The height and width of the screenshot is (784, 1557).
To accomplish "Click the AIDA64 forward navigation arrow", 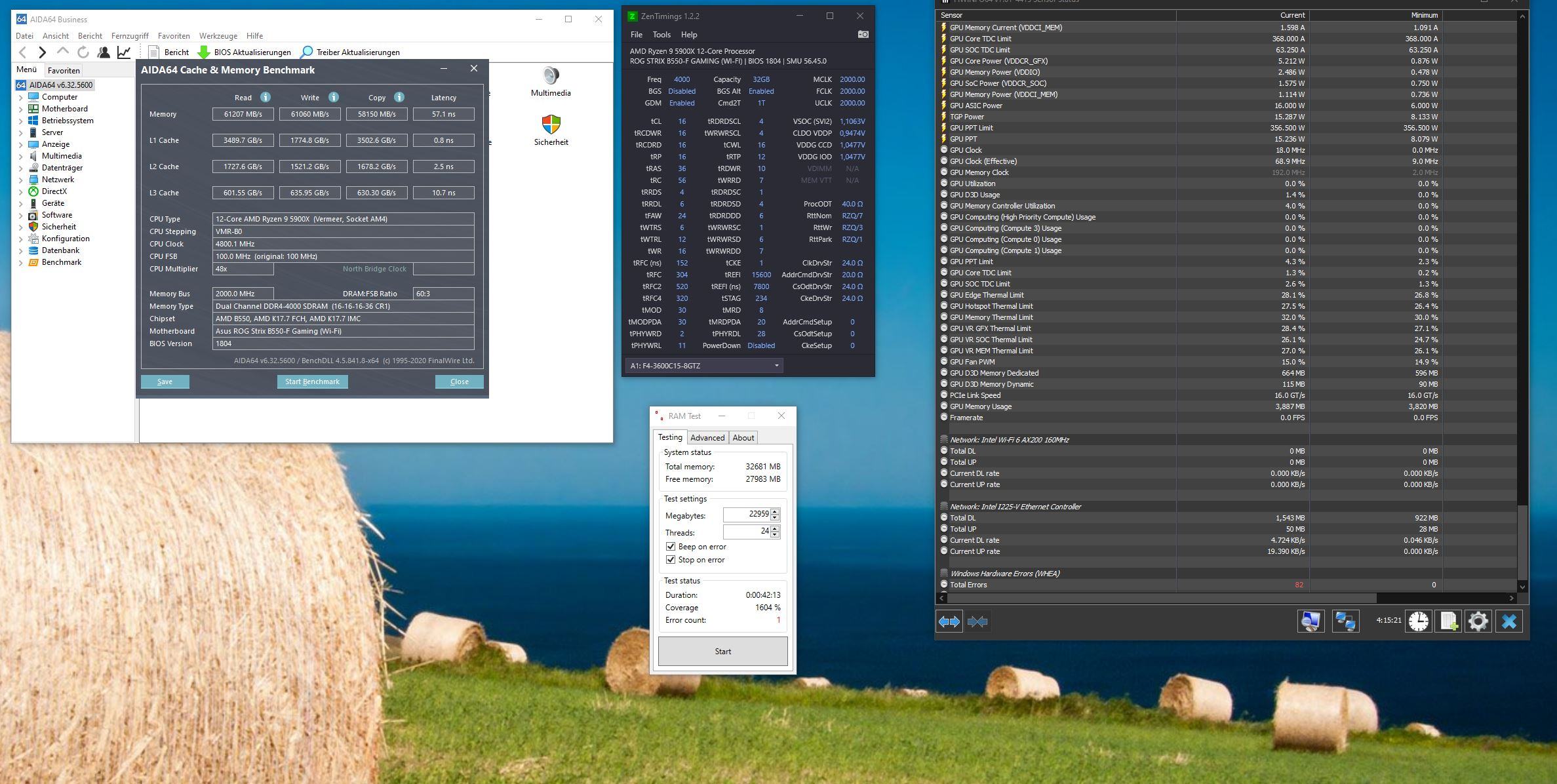I will [43, 52].
